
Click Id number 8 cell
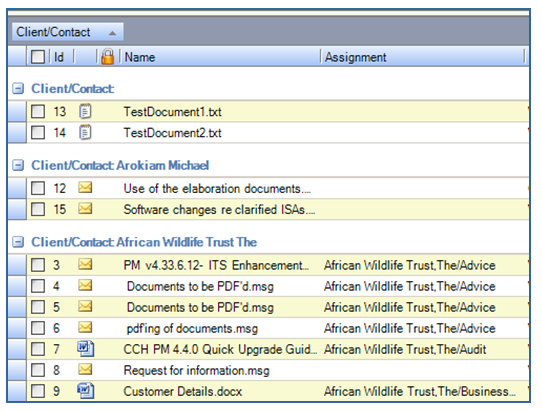tap(56, 371)
